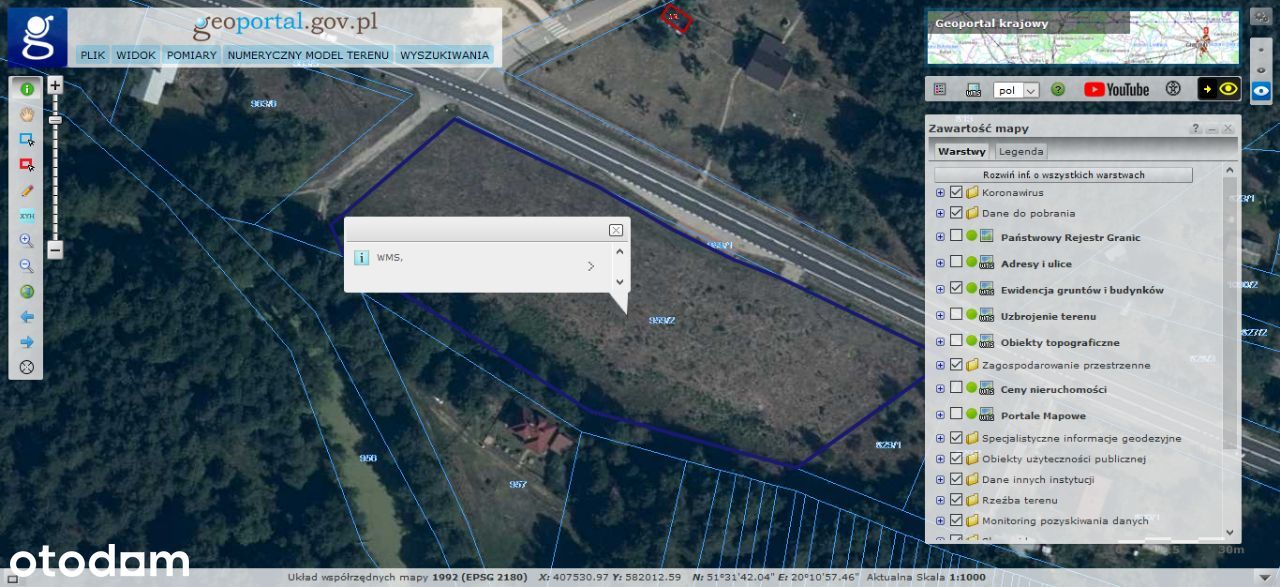The width and height of the screenshot is (1280, 587).
Task: Click the plus zoom button above slider
Action: point(55,86)
